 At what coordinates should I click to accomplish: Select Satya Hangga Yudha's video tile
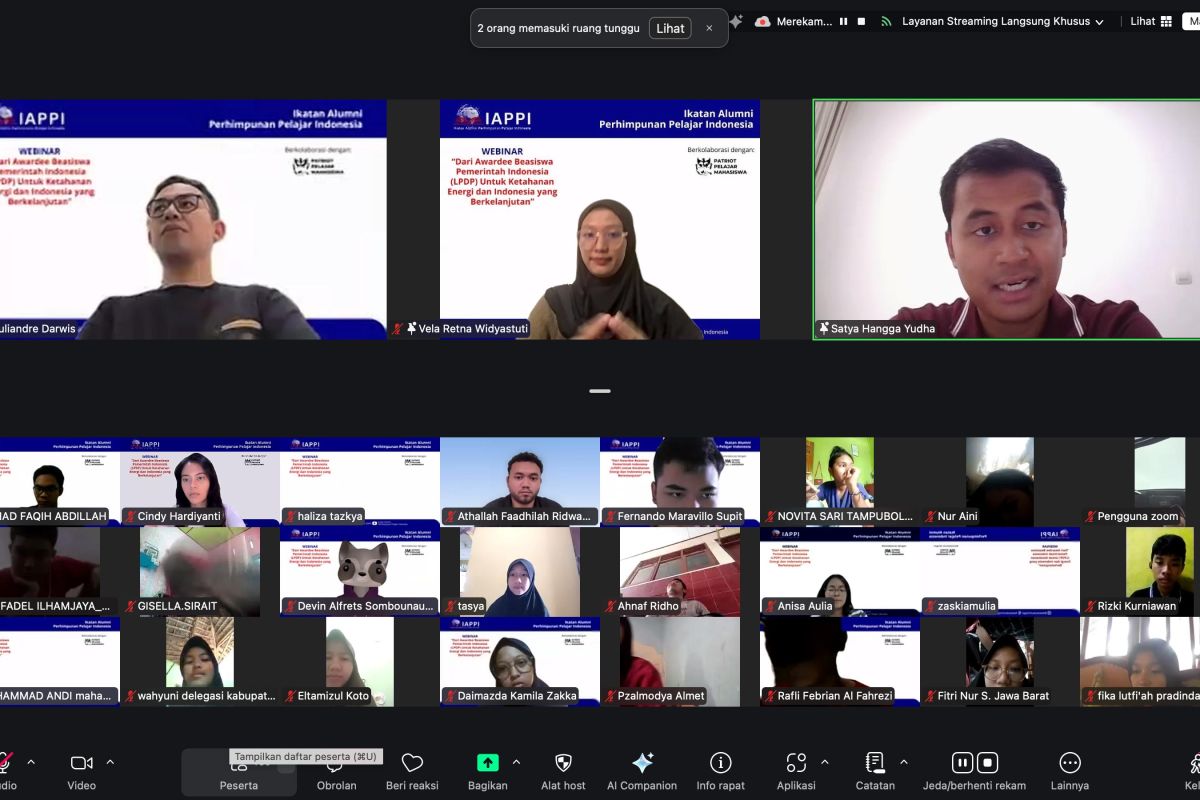pos(1006,219)
